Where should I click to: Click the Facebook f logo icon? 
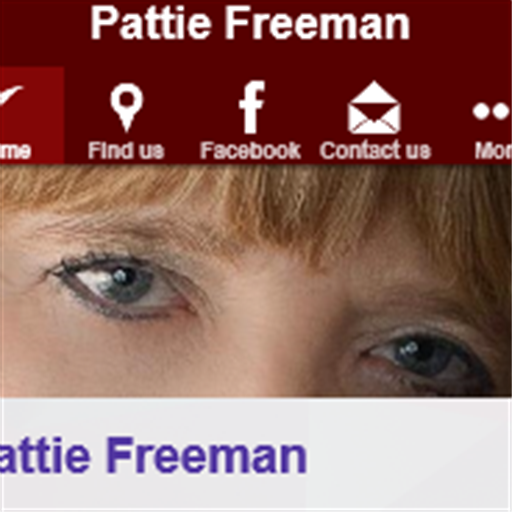252,107
